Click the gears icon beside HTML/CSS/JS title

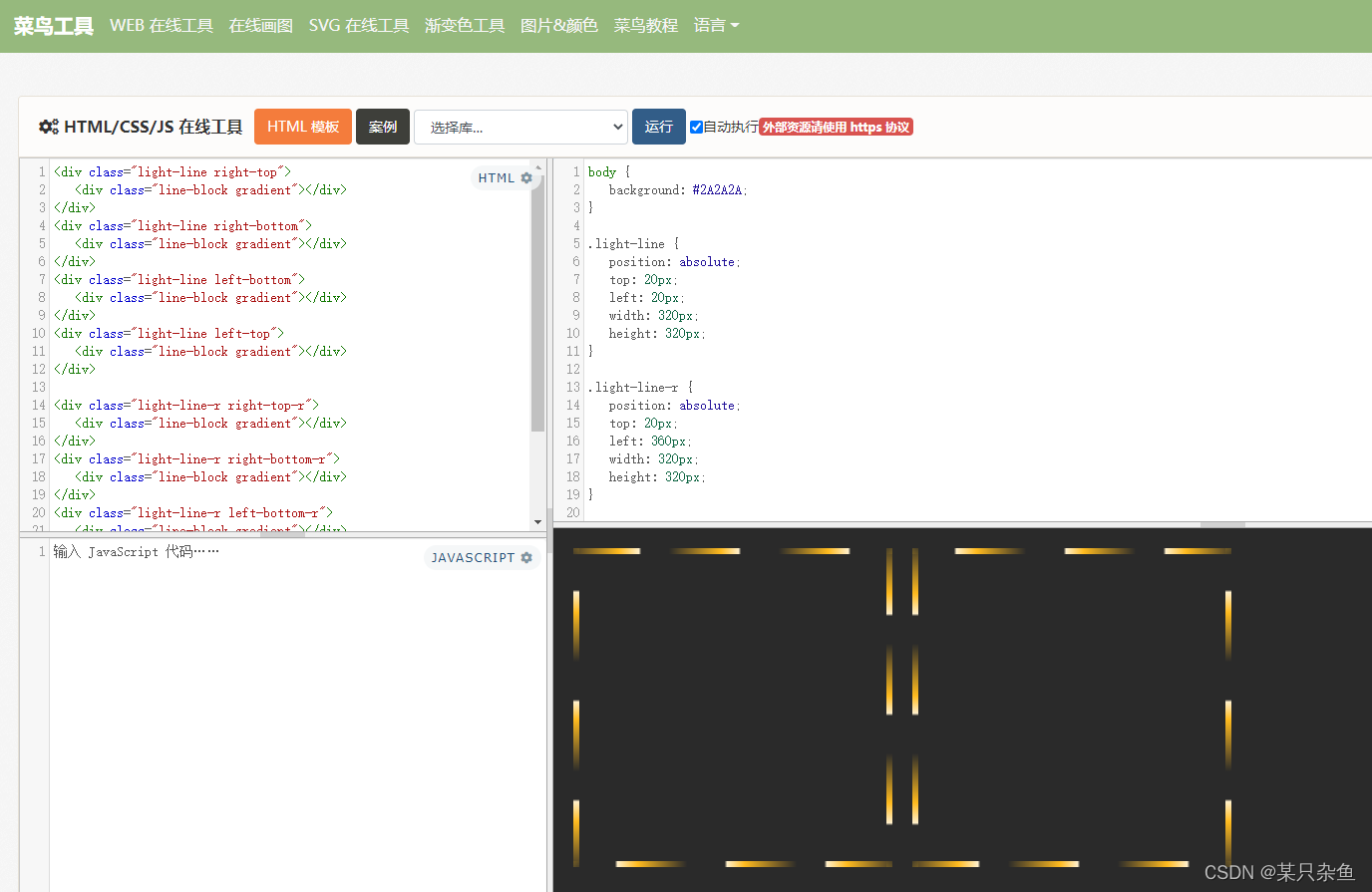(x=48, y=127)
